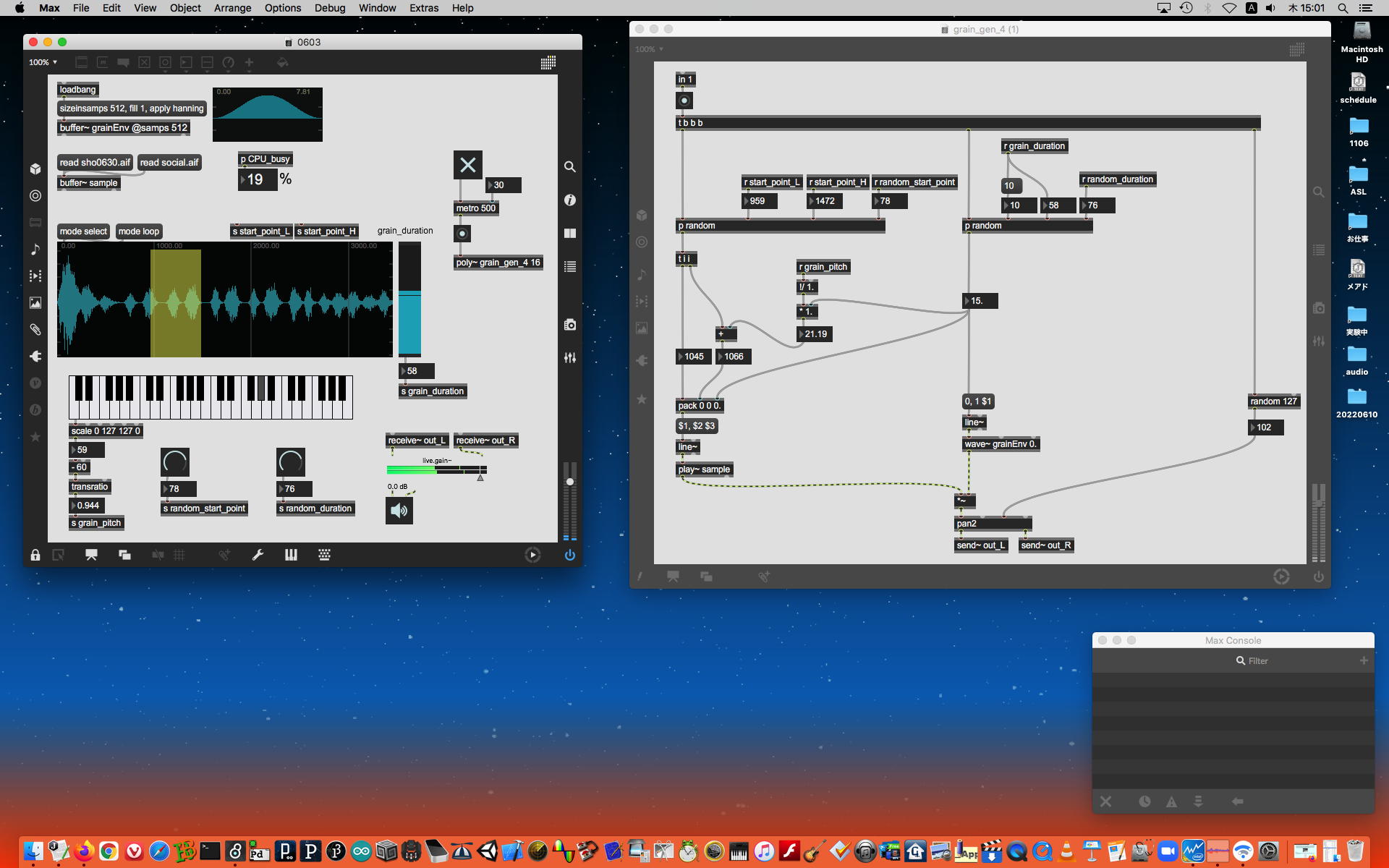Click the inspector info icon
The image size is (1389, 868).
coord(570,200)
